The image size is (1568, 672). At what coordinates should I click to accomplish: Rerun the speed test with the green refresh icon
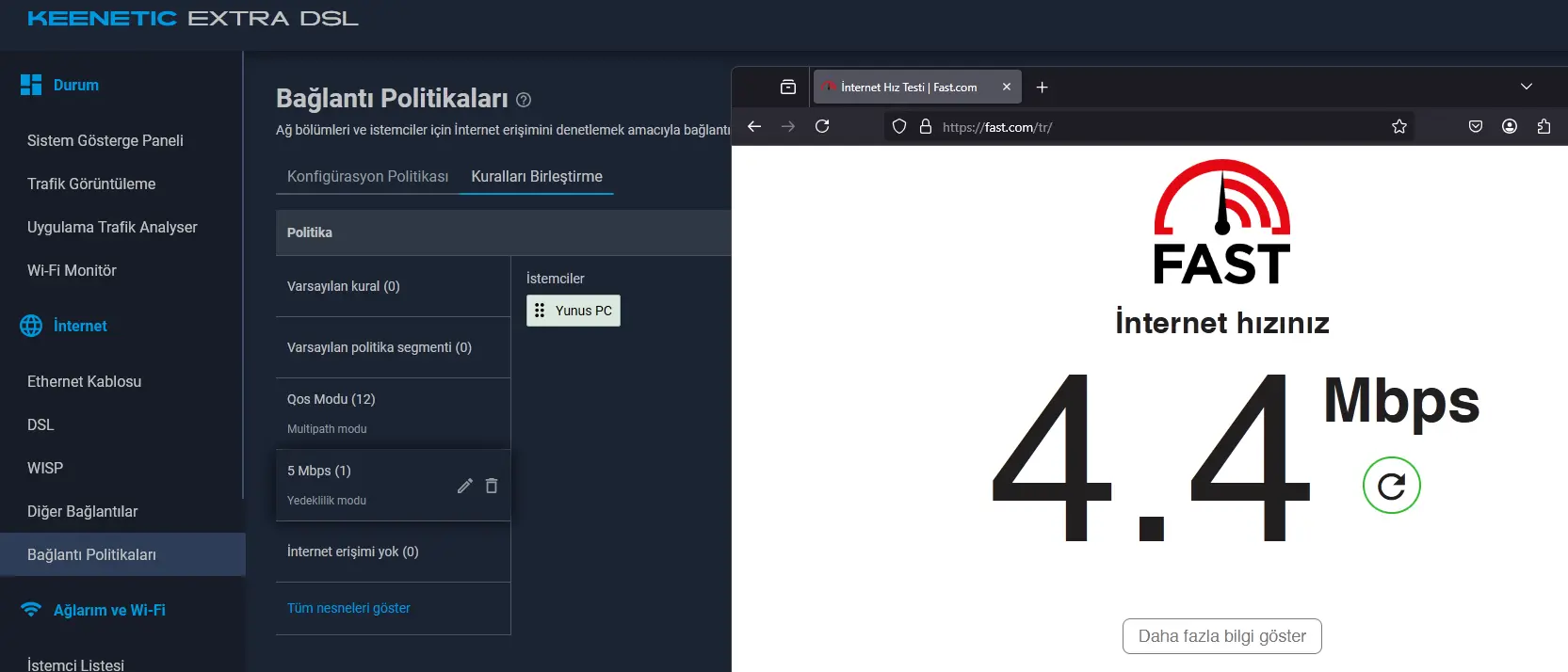coord(1391,486)
